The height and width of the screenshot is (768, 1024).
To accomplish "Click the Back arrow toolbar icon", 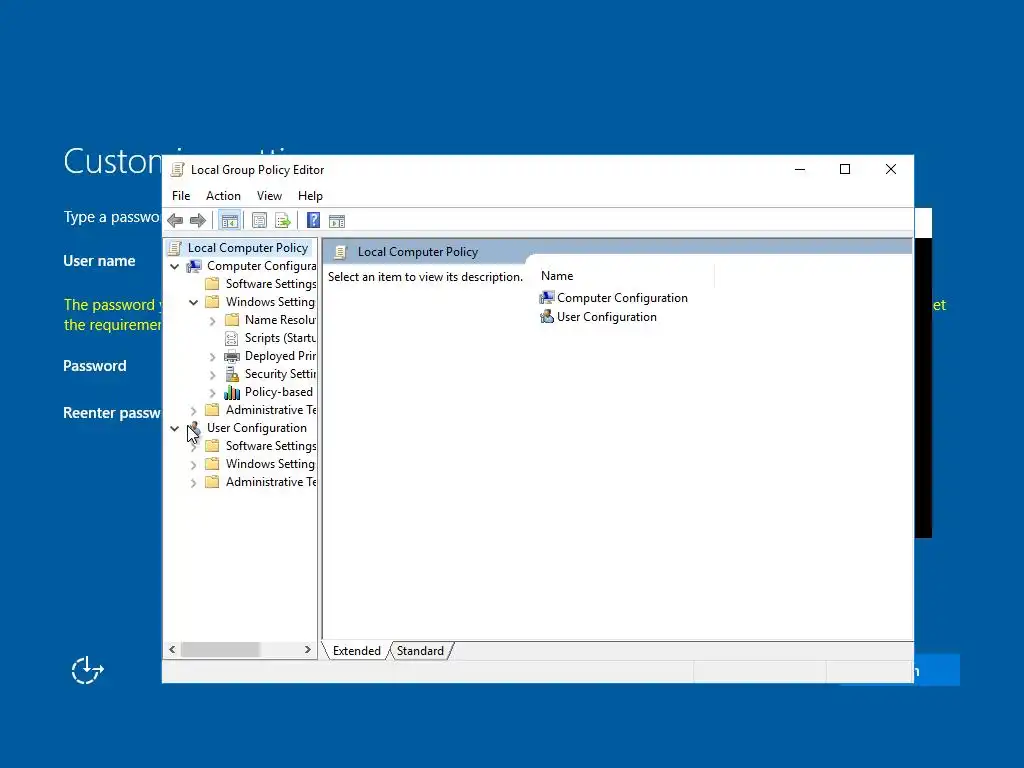I will point(175,221).
